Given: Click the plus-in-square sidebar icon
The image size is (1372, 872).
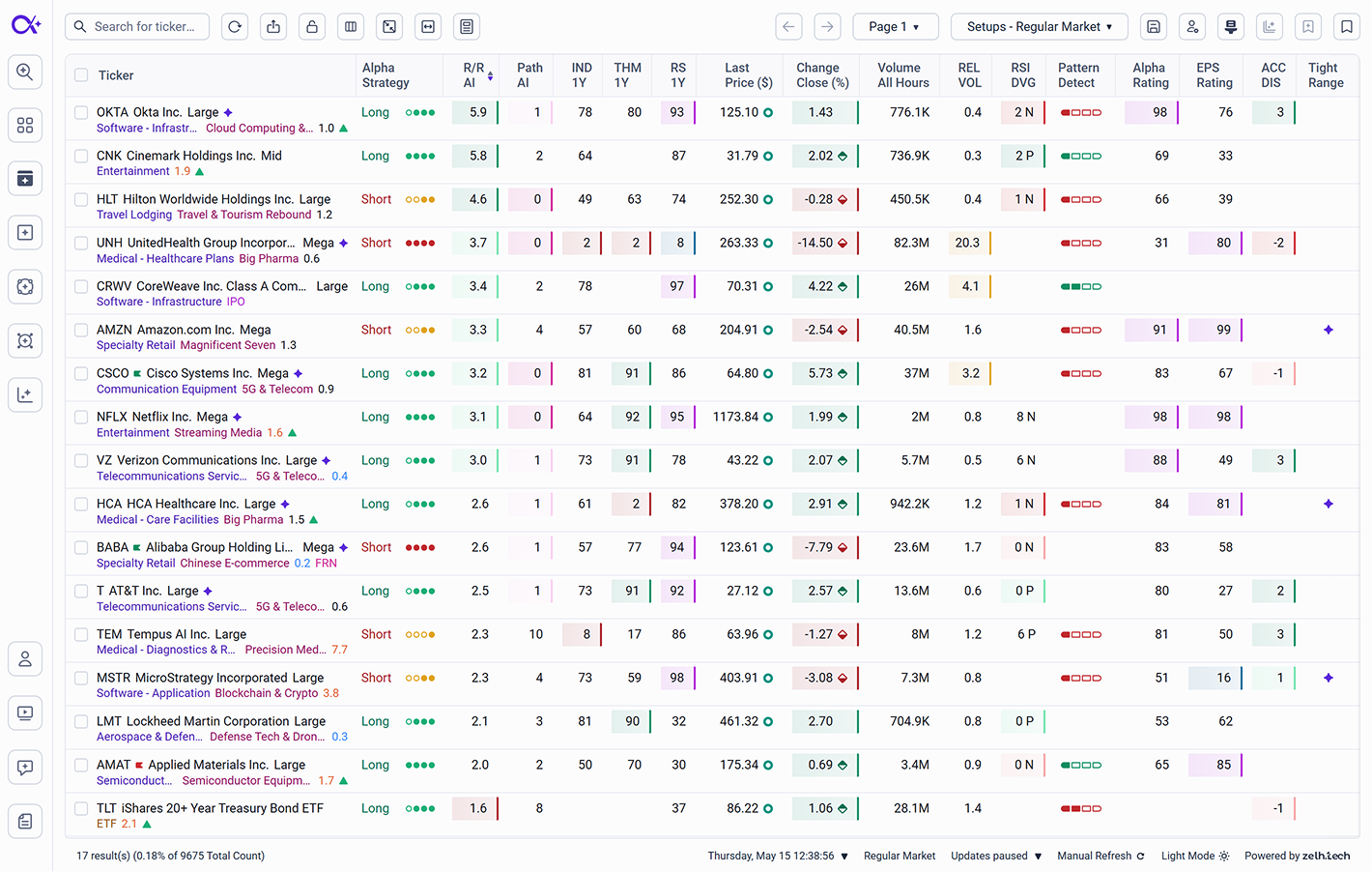Looking at the screenshot, I should click(25, 233).
